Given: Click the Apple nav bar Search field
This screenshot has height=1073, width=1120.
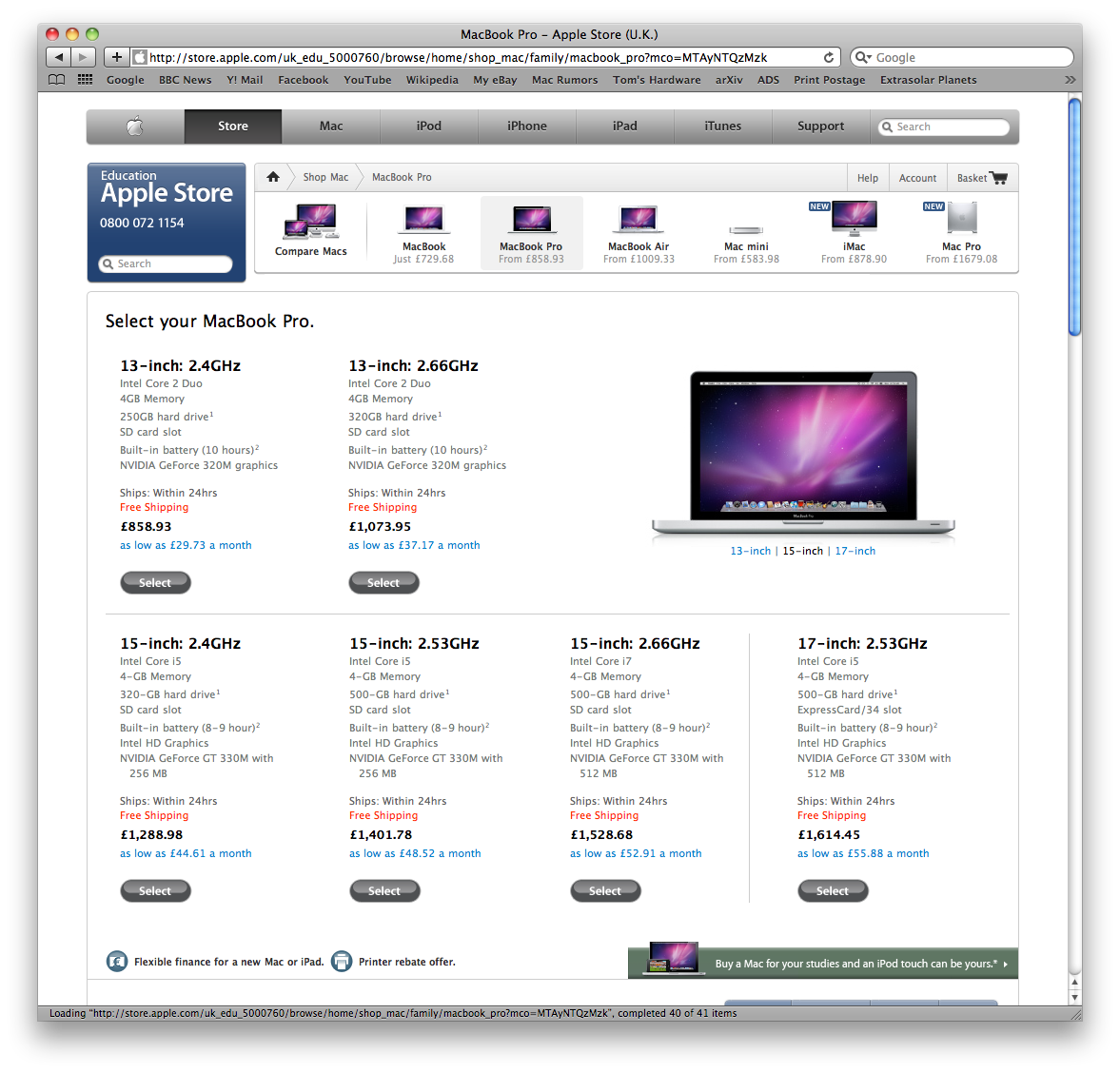Looking at the screenshot, I should coord(944,127).
